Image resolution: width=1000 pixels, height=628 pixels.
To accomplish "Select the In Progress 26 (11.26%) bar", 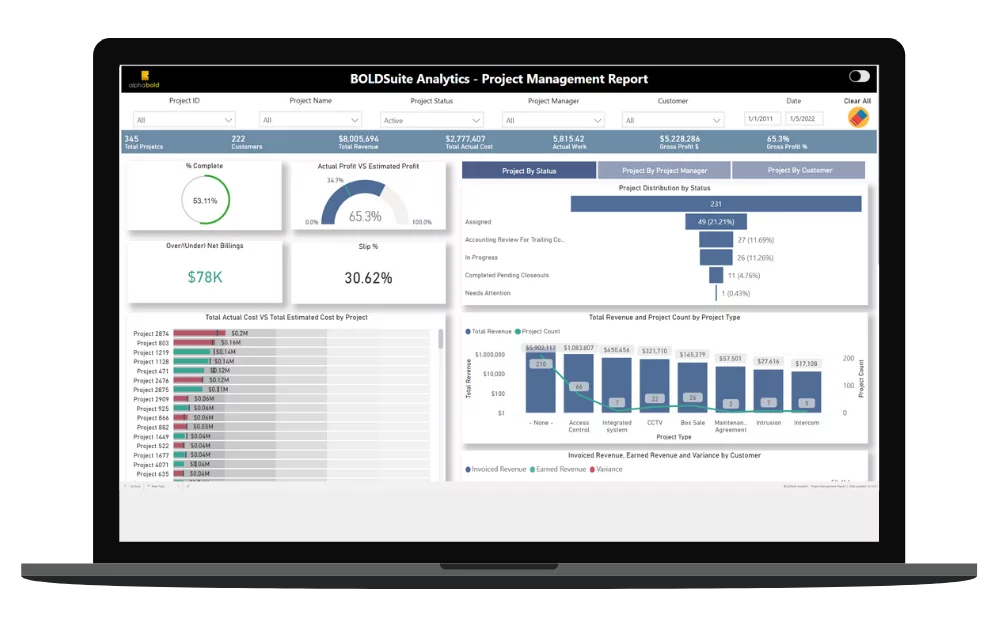I will 716,258.
